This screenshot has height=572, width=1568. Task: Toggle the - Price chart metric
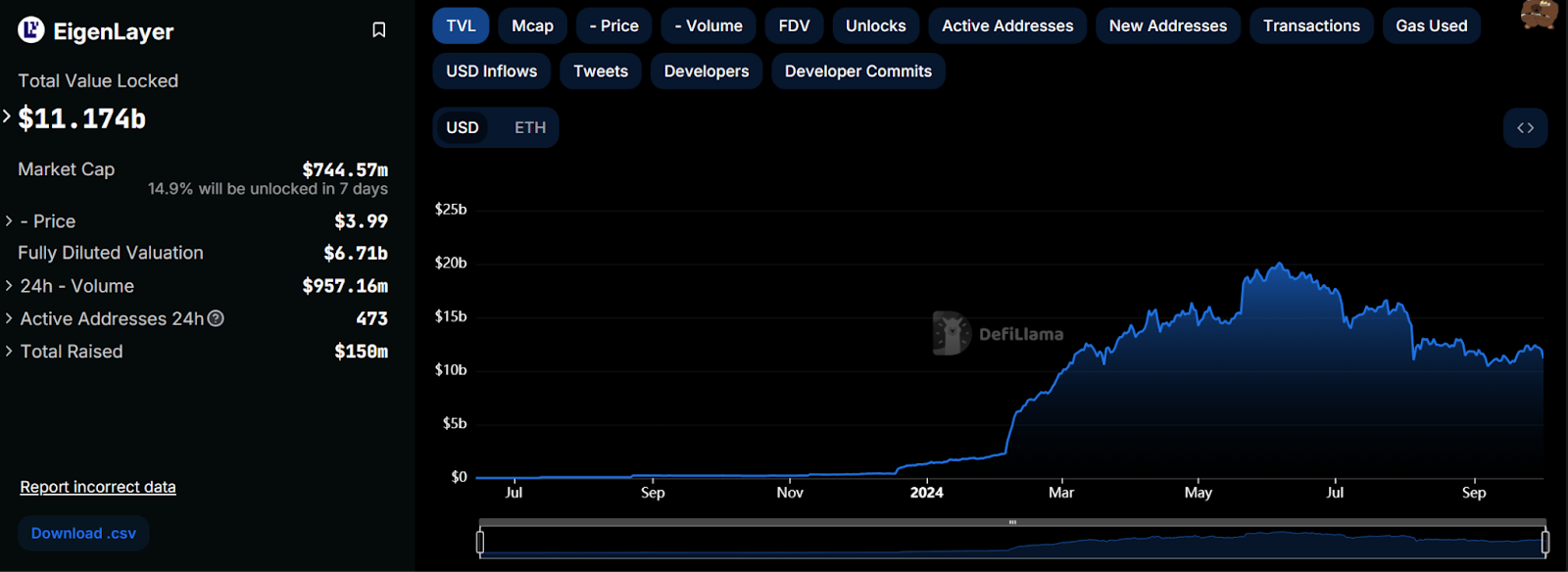pos(614,25)
